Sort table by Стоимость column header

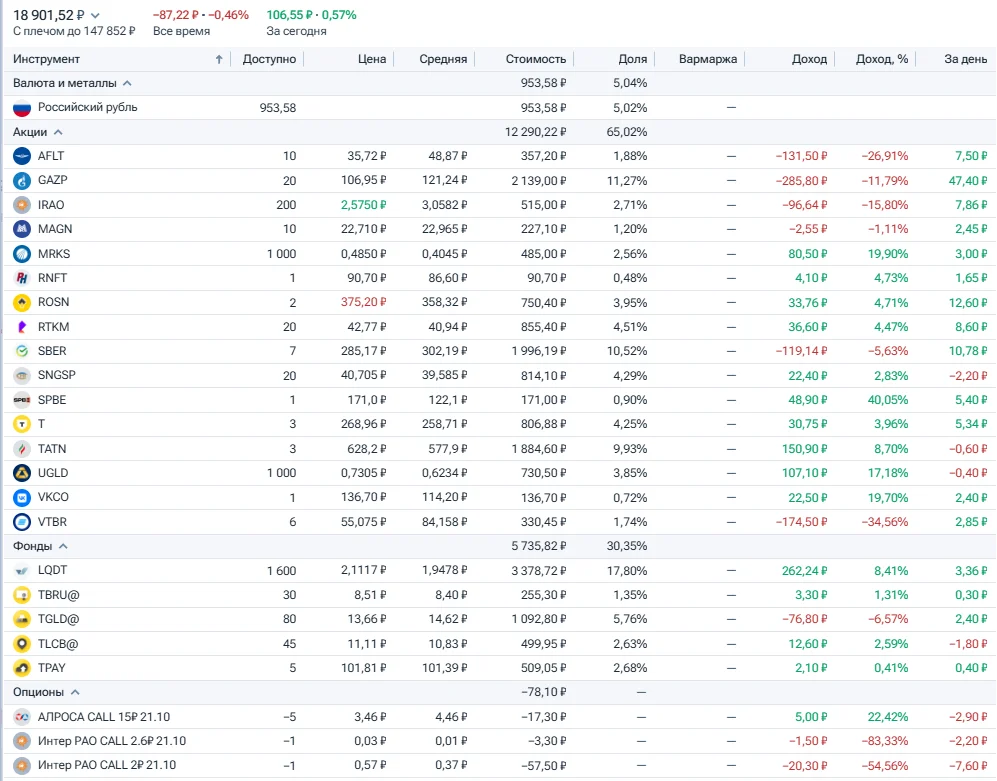coord(535,59)
